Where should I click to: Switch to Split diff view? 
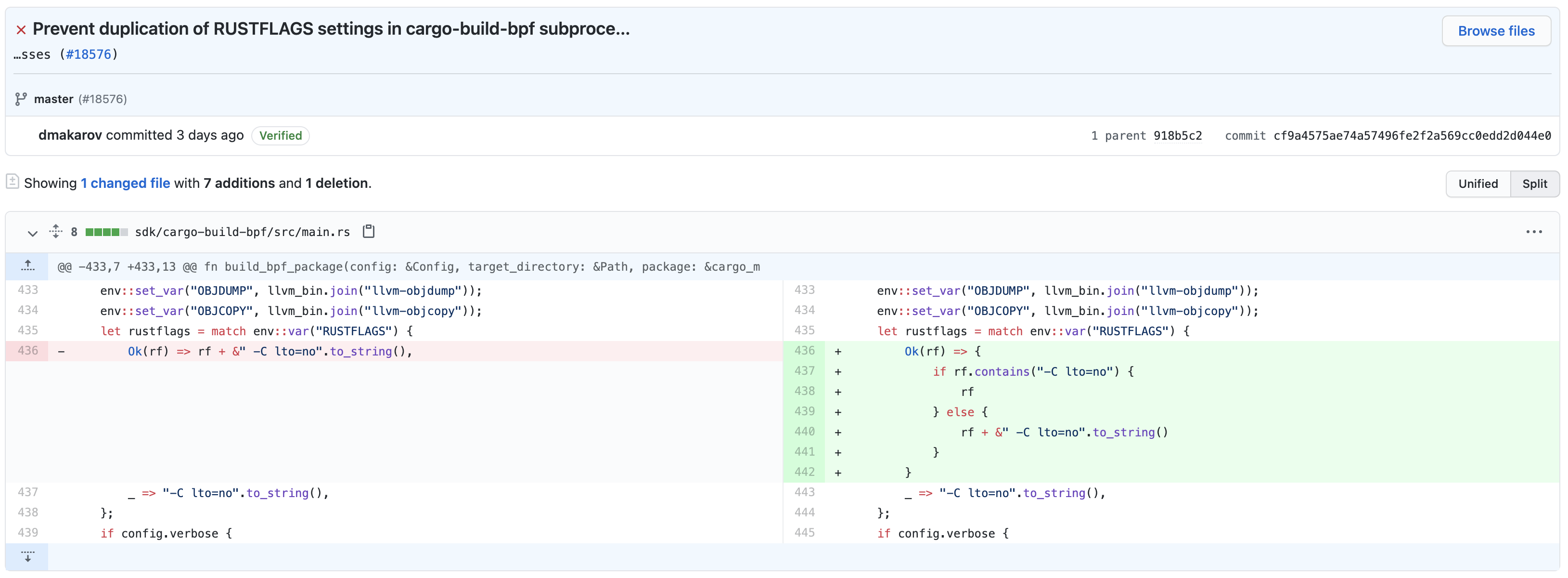pyautogui.click(x=1534, y=184)
